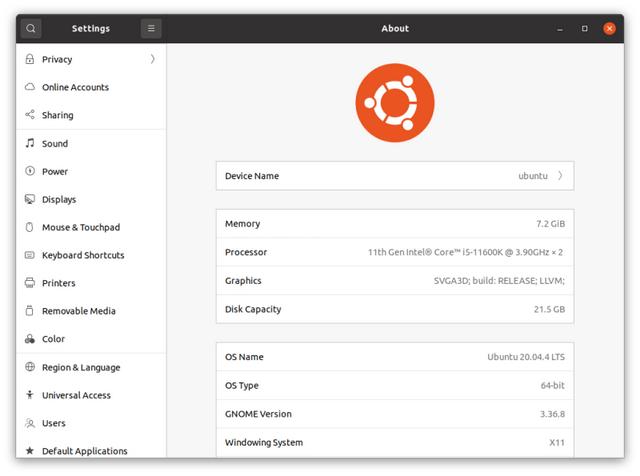Image resolution: width=640 pixels, height=476 pixels.
Task: Click the Privacy lock icon
Action: coord(30,59)
